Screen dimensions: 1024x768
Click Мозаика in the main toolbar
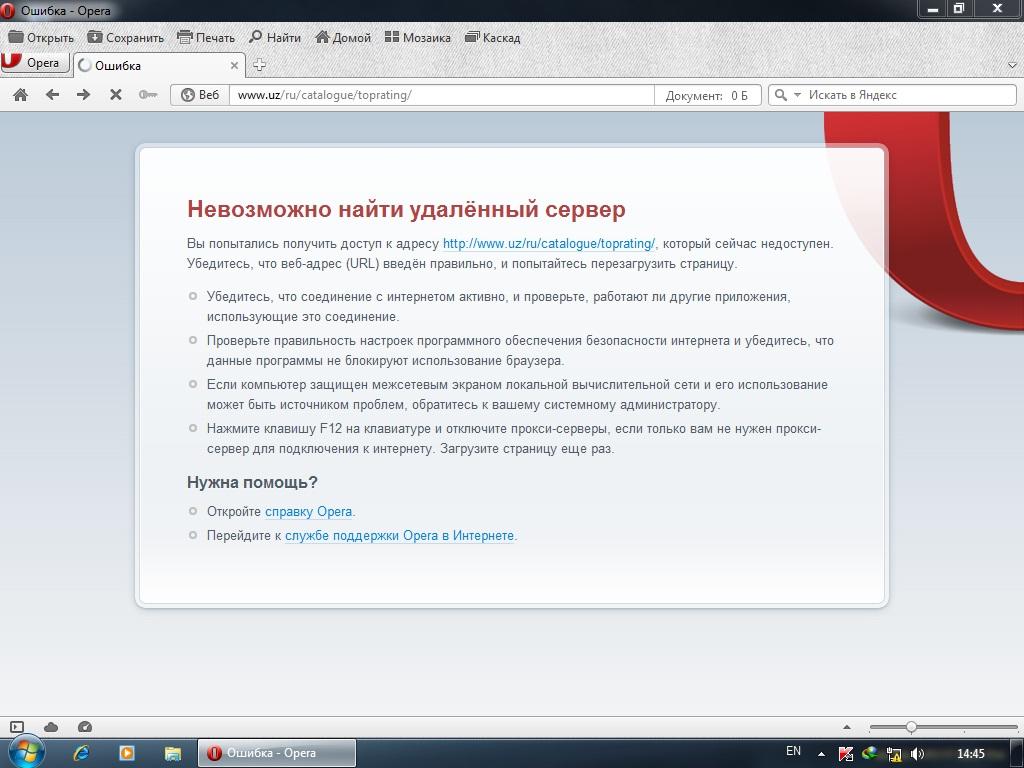417,38
